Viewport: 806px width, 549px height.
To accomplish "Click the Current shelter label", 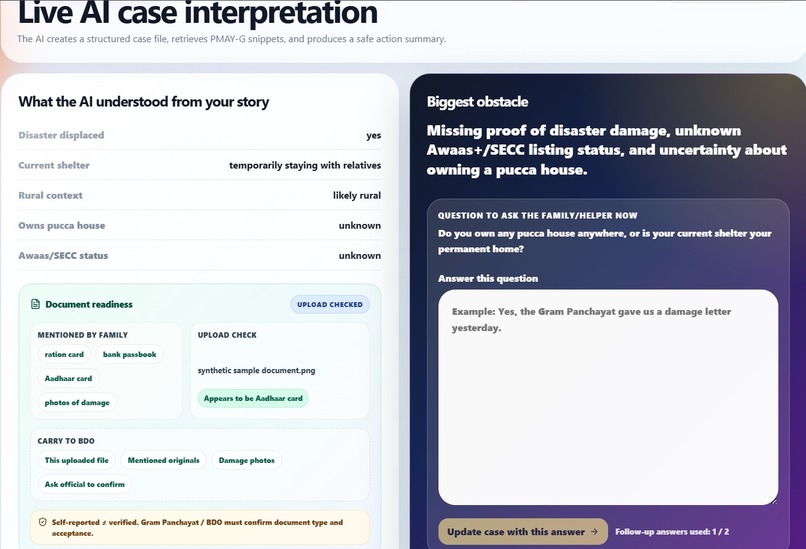I will pos(54,165).
